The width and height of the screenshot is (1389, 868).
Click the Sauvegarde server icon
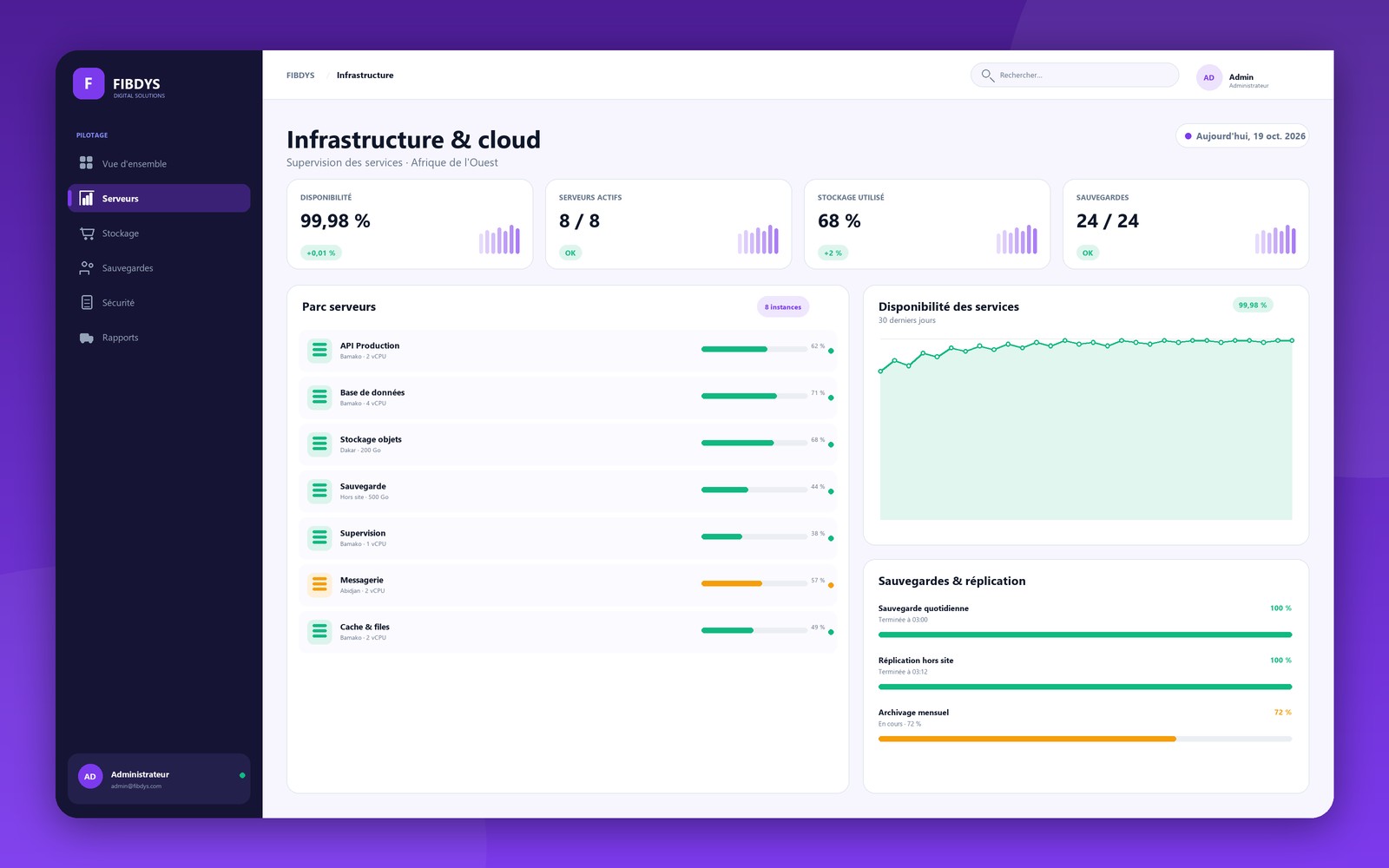point(319,490)
